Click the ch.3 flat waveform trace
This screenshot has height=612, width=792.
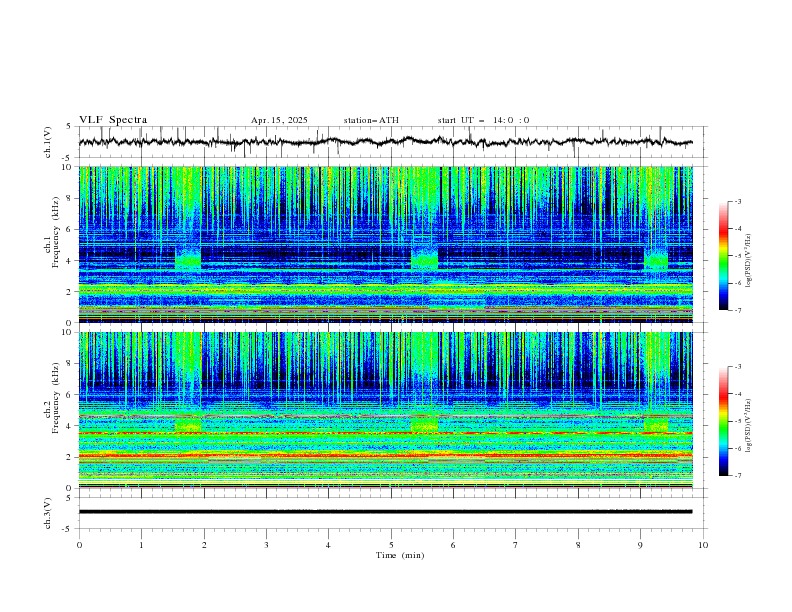pyautogui.click(x=386, y=512)
